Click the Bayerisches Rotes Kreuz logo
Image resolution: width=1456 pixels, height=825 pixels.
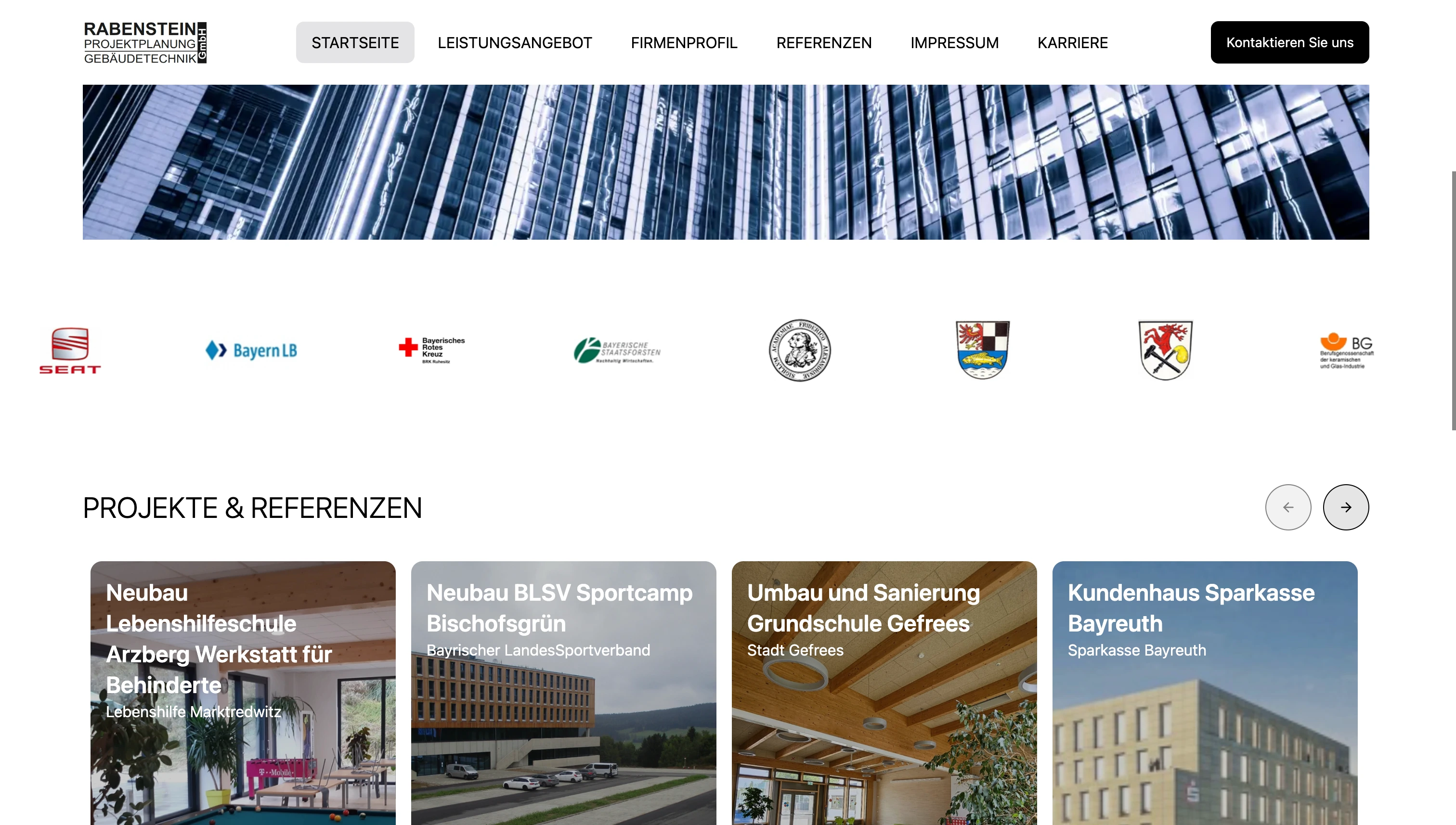[x=432, y=349]
